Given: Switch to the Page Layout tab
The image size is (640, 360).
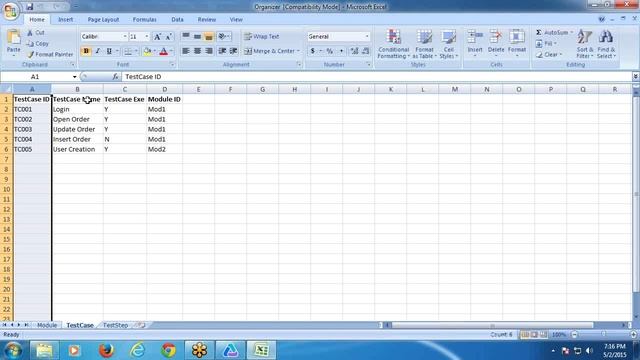Looking at the screenshot, I should point(103,20).
